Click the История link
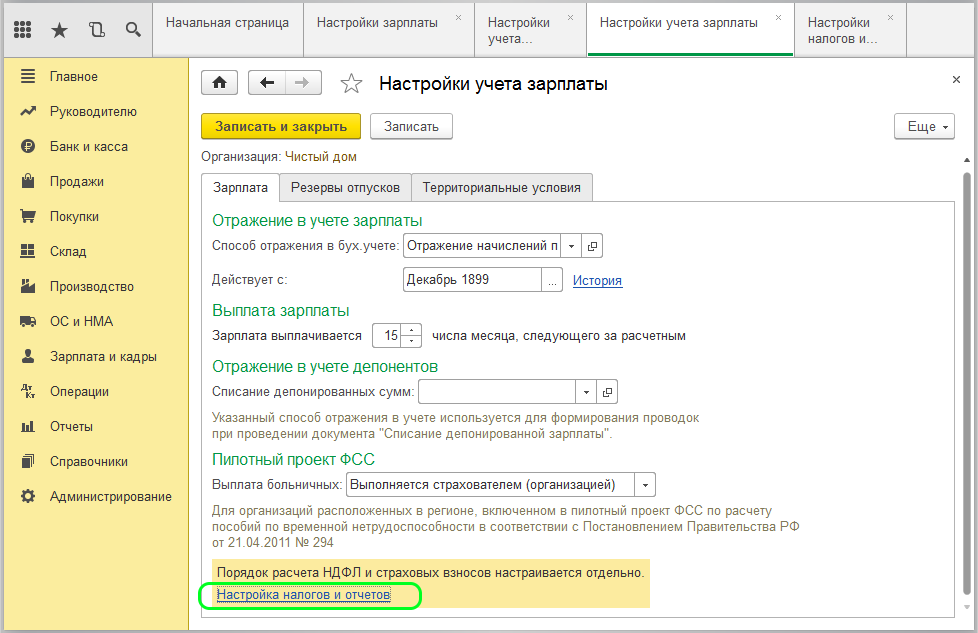978x633 pixels. click(597, 281)
